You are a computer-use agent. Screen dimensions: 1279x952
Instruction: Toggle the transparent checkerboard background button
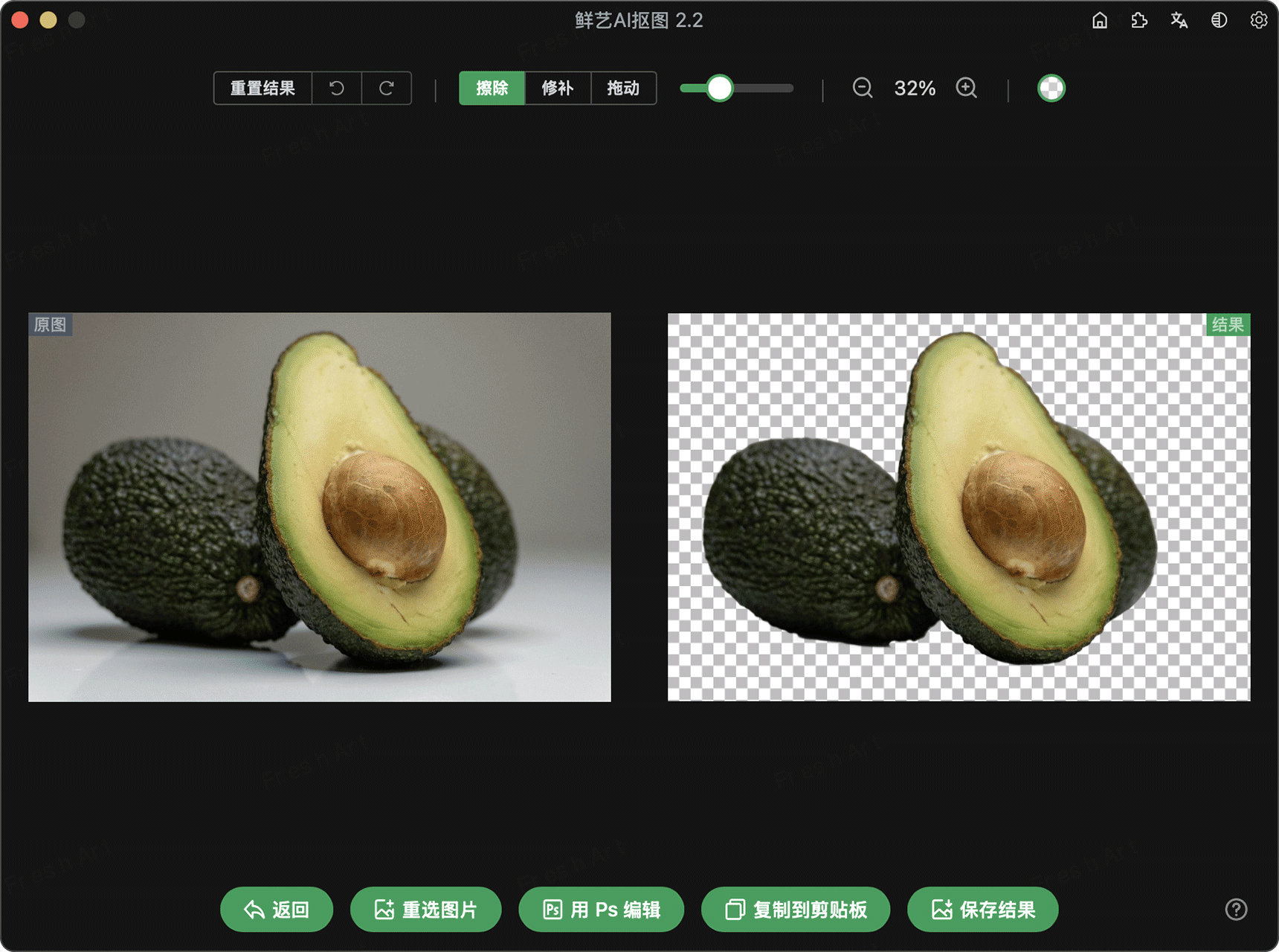coord(1051,89)
